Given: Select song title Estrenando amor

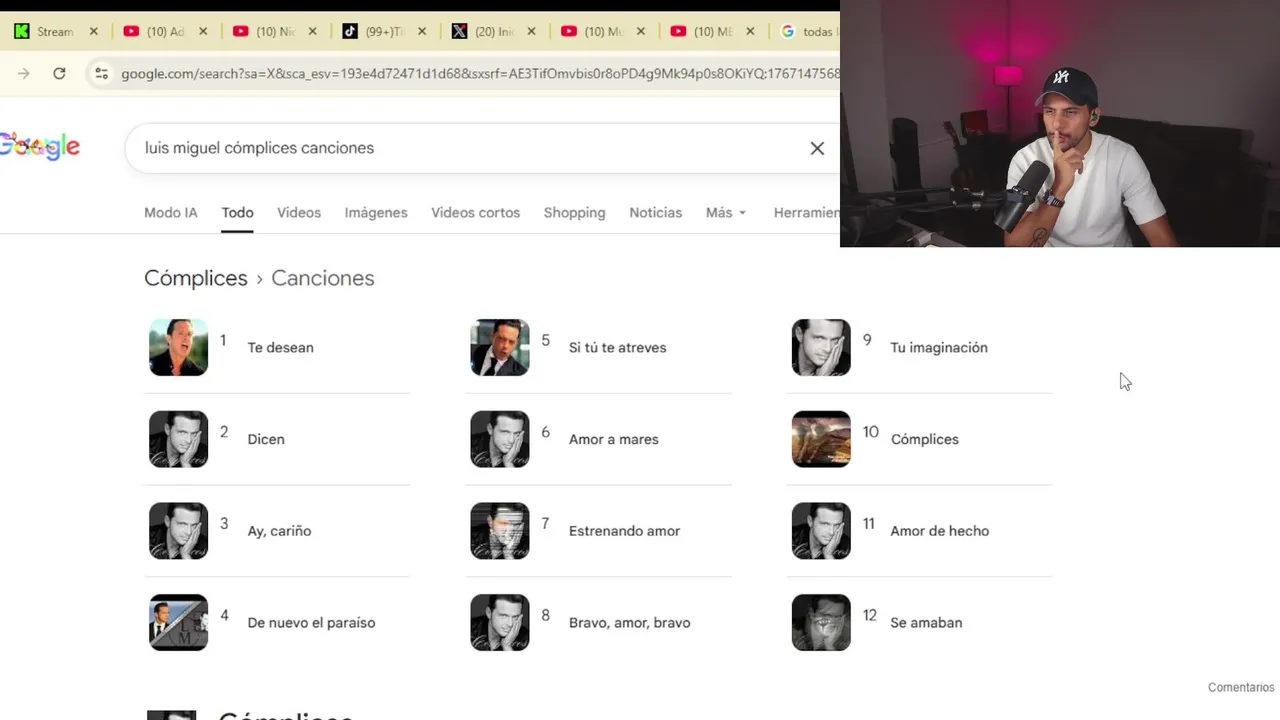Looking at the screenshot, I should 624,531.
